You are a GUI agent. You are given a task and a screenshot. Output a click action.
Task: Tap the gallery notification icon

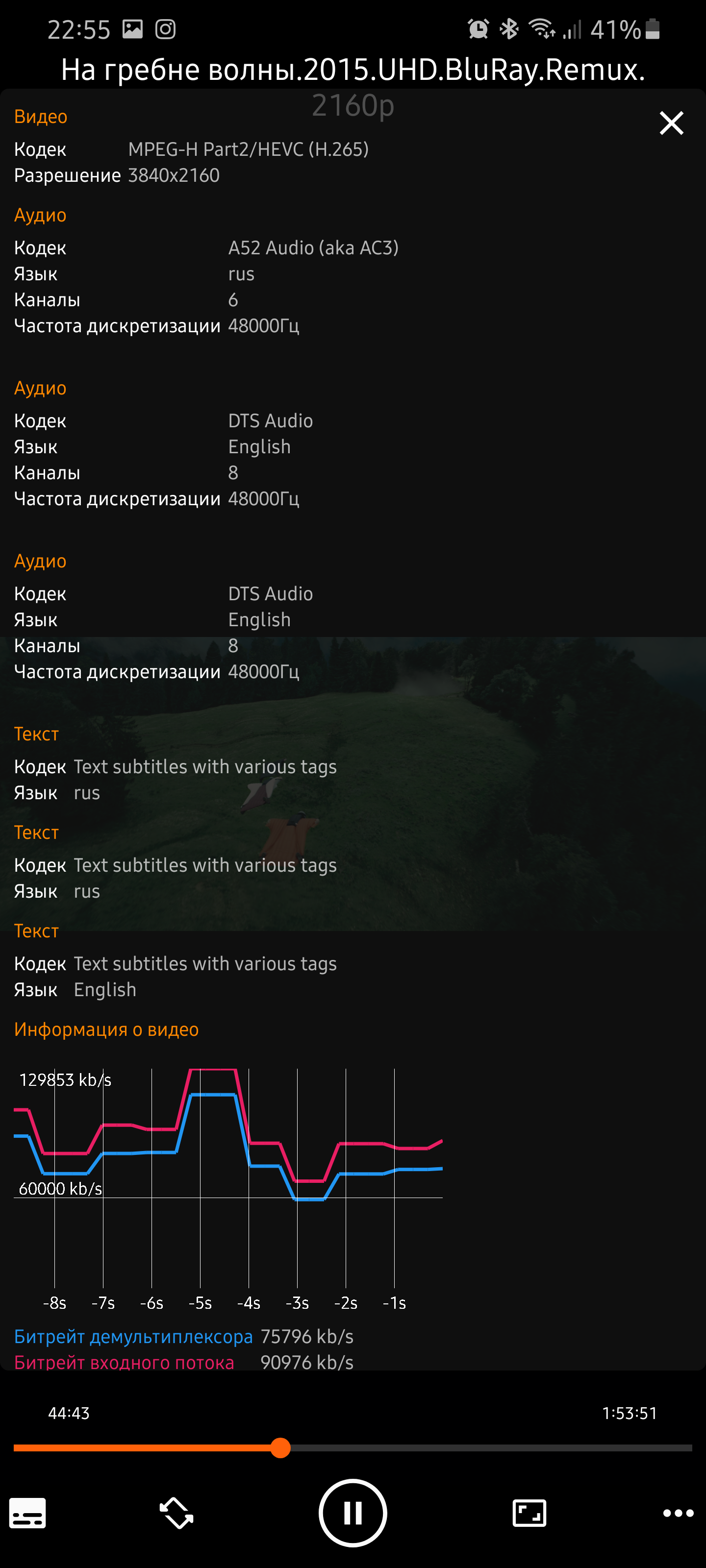[132, 29]
